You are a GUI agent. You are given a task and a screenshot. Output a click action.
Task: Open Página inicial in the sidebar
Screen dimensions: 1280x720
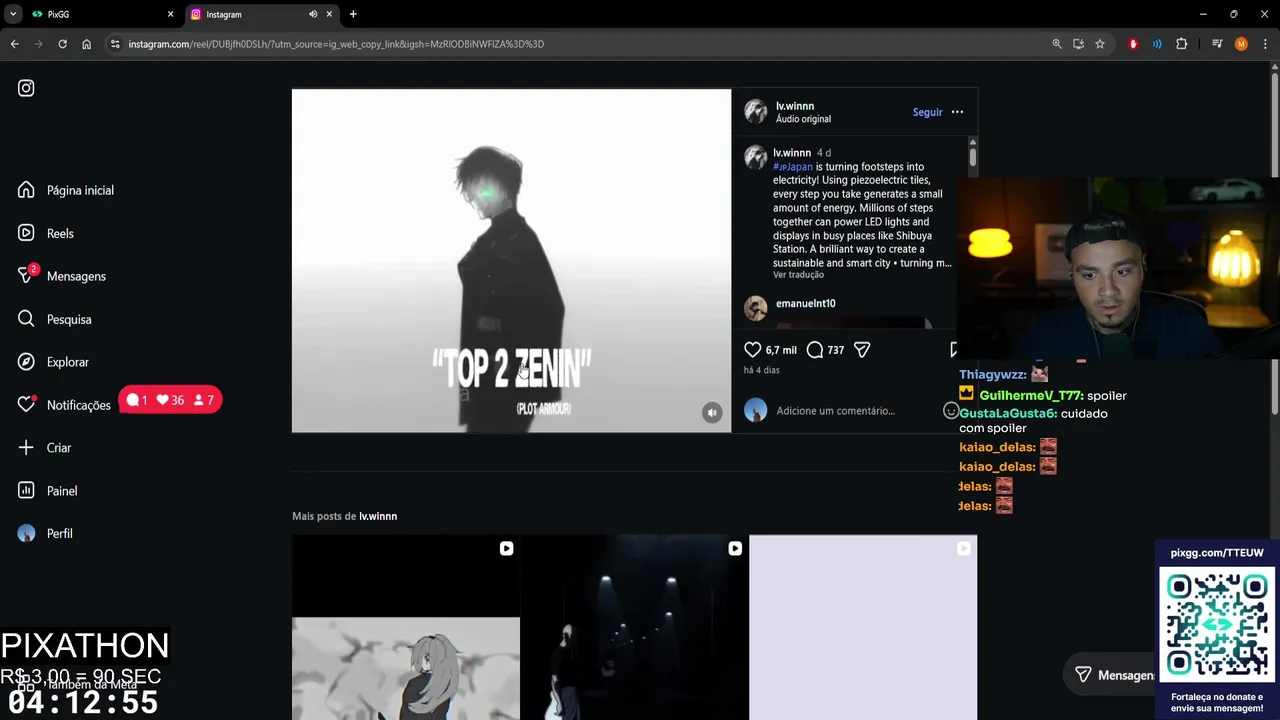(66, 190)
